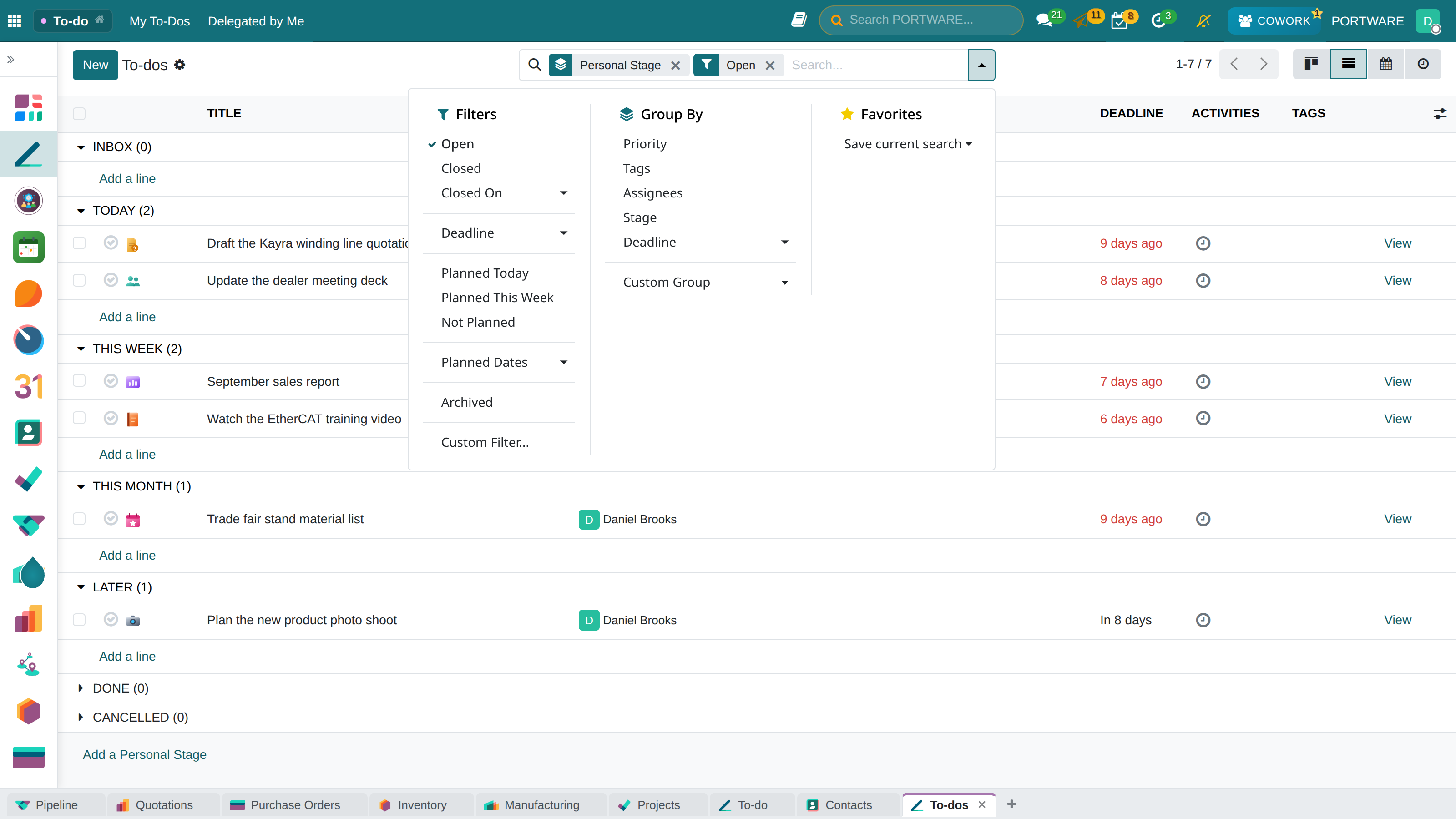Open the COWORK button
This screenshot has width=1456, height=819.
tap(1274, 21)
